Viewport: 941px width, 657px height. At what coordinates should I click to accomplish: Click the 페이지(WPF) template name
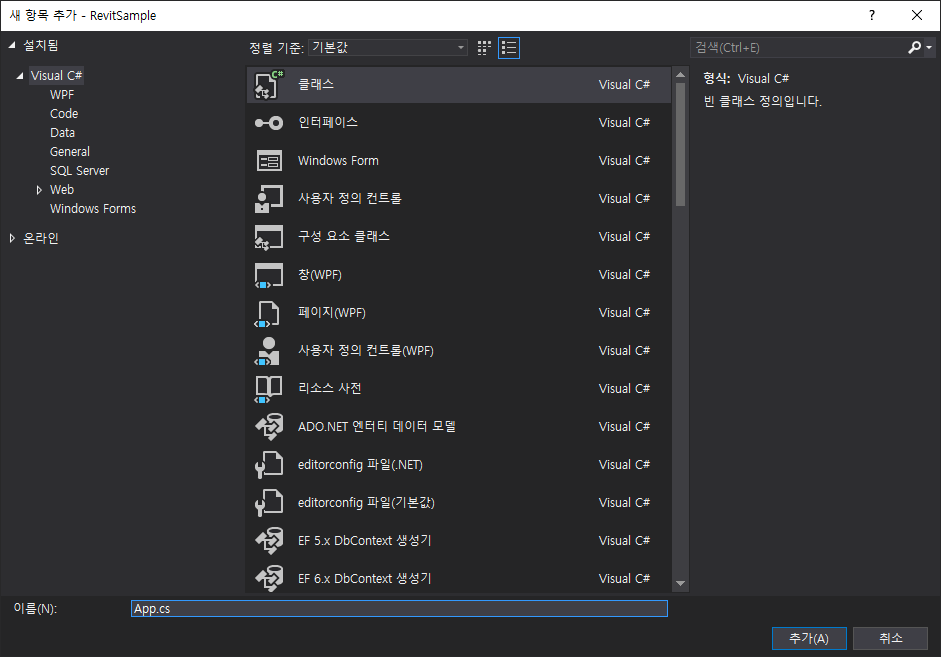332,313
